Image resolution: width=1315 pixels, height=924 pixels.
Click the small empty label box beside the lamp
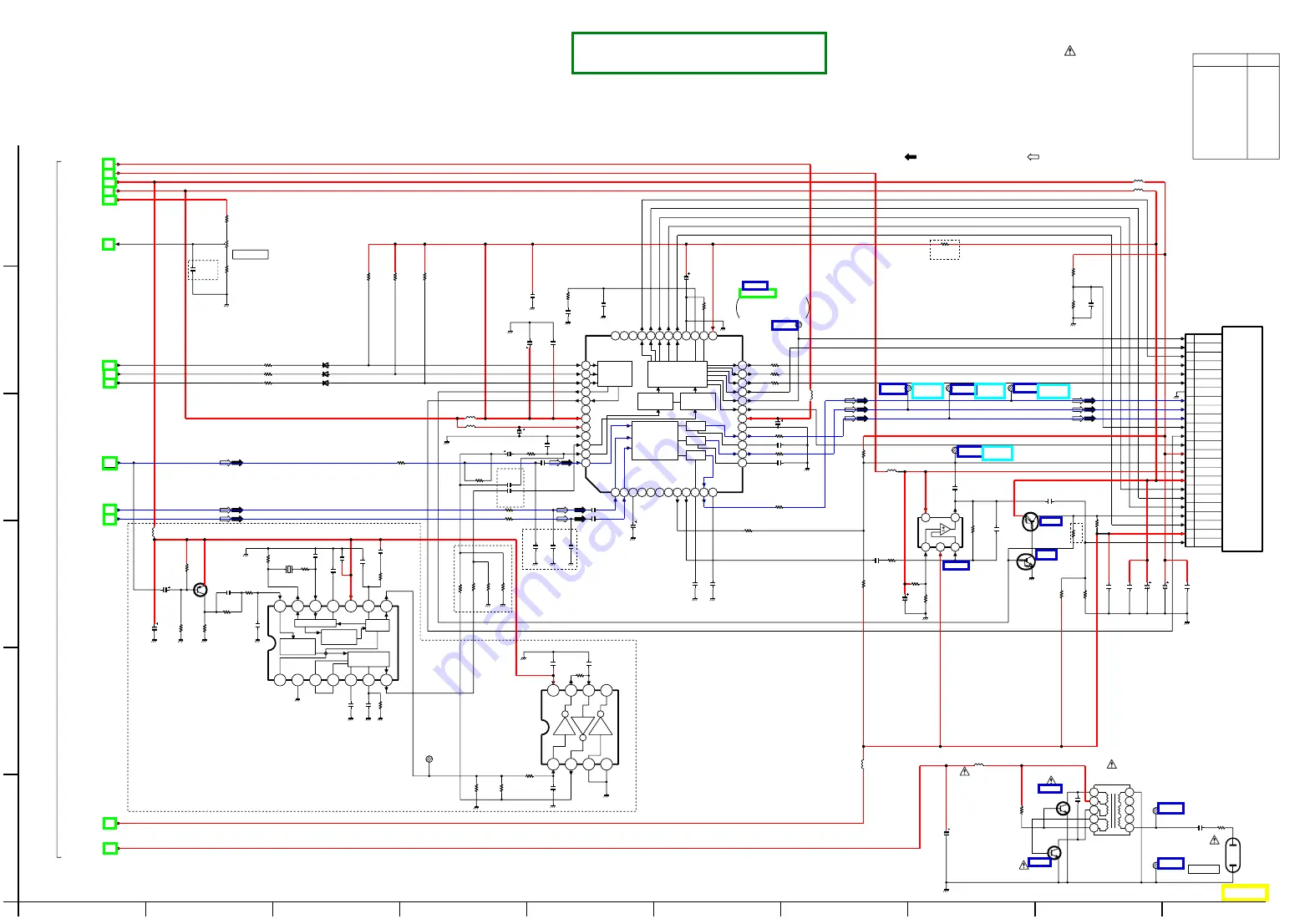(1203, 869)
